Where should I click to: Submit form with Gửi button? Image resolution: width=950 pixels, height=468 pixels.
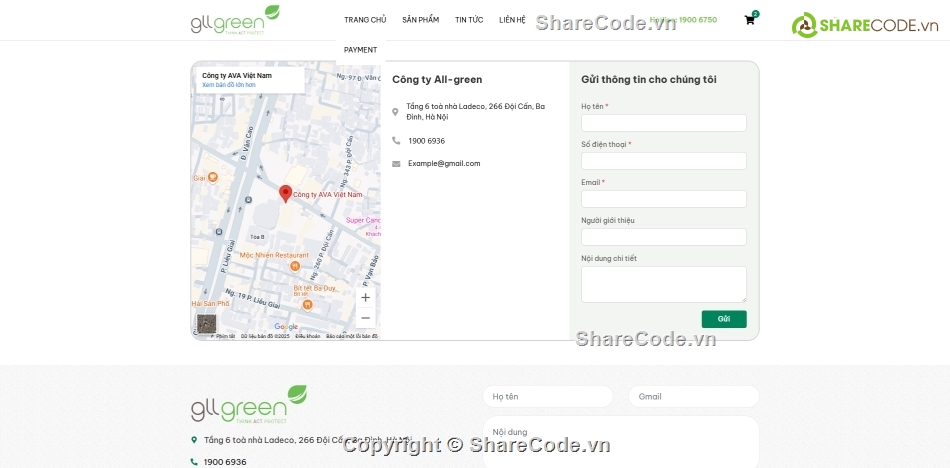[724, 319]
